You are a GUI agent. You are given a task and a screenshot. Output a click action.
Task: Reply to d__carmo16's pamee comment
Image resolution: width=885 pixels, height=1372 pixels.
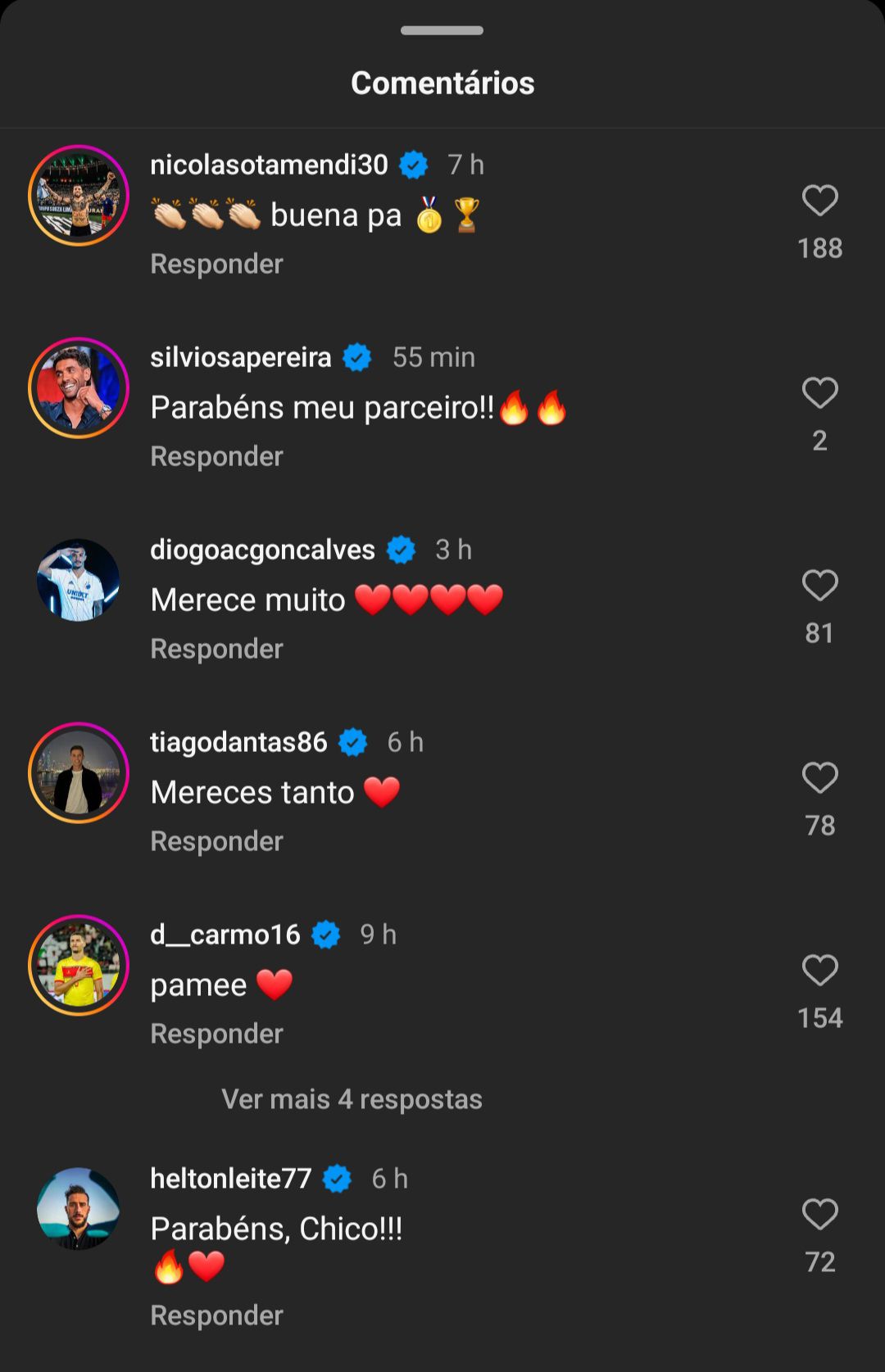point(216,1034)
